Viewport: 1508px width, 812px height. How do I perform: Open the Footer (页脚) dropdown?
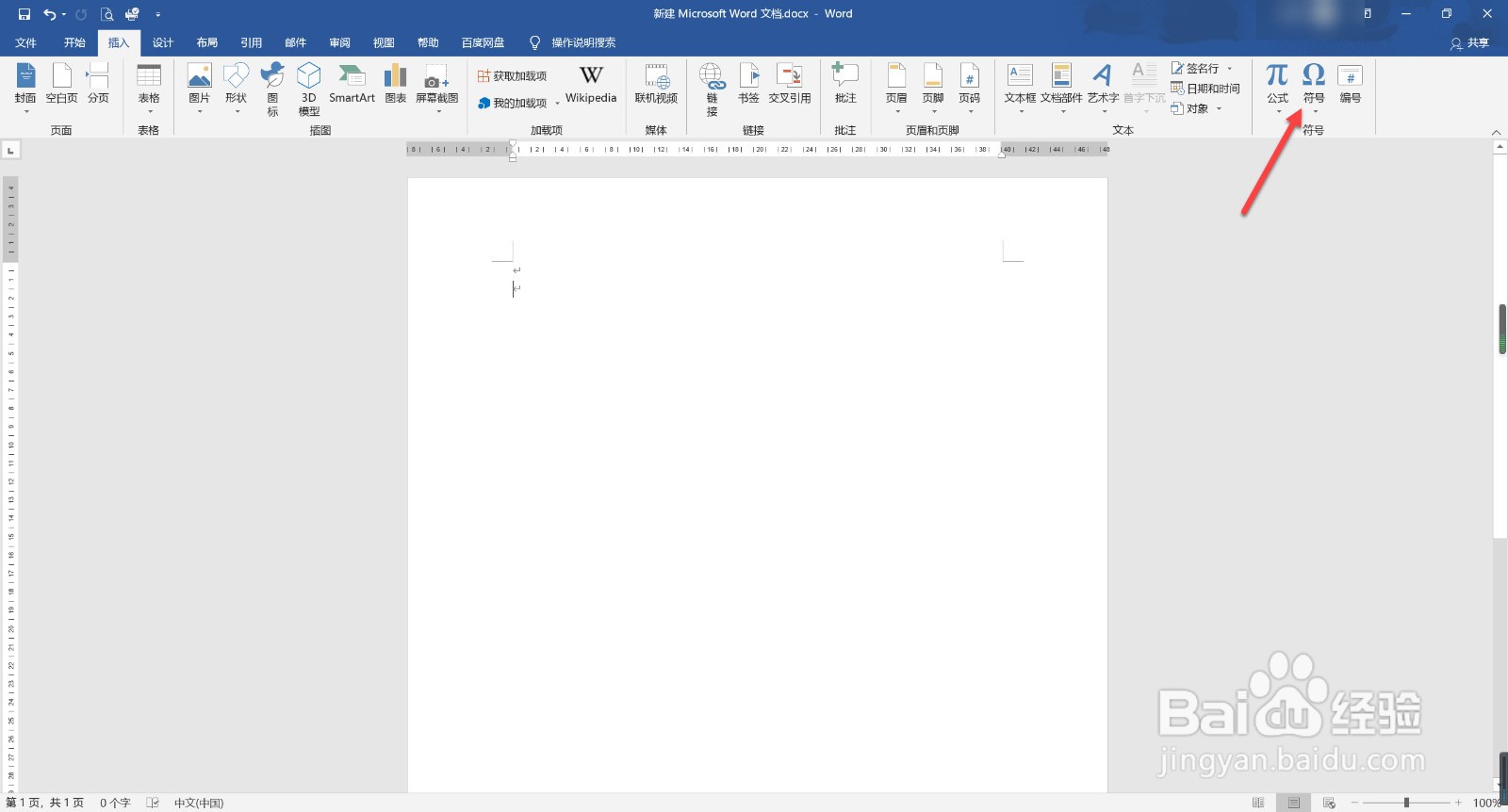[933, 89]
